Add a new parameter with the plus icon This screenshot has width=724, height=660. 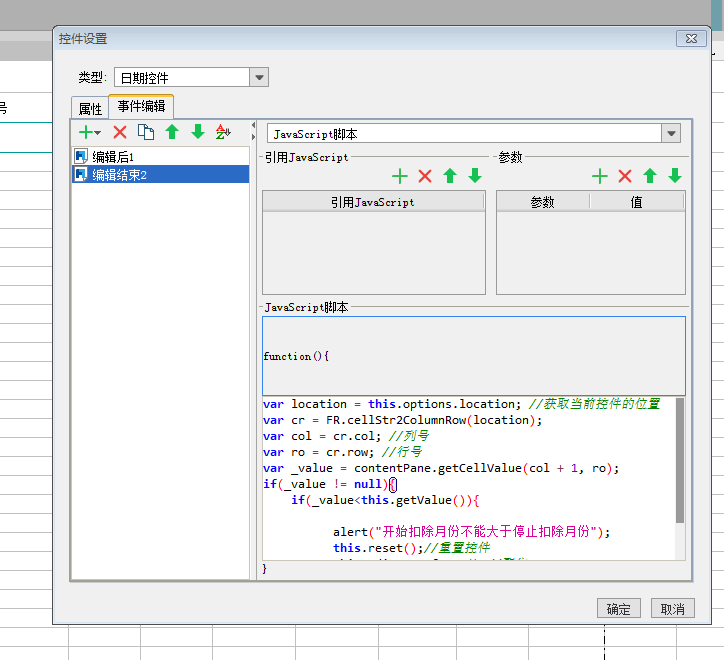[600, 176]
